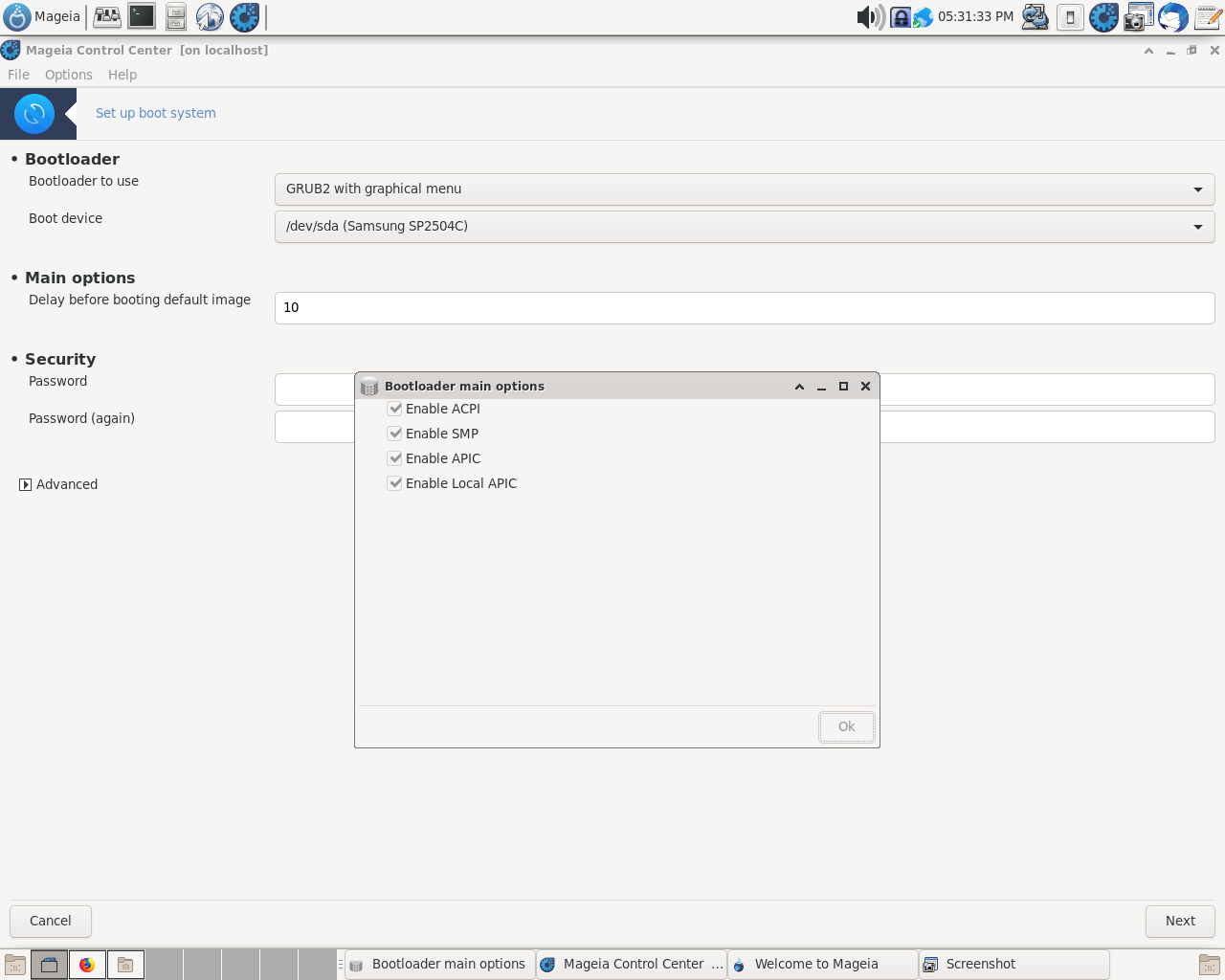Screen dimensions: 1225x980
Task: Open the notepad text editor icon
Action: click(1208, 16)
